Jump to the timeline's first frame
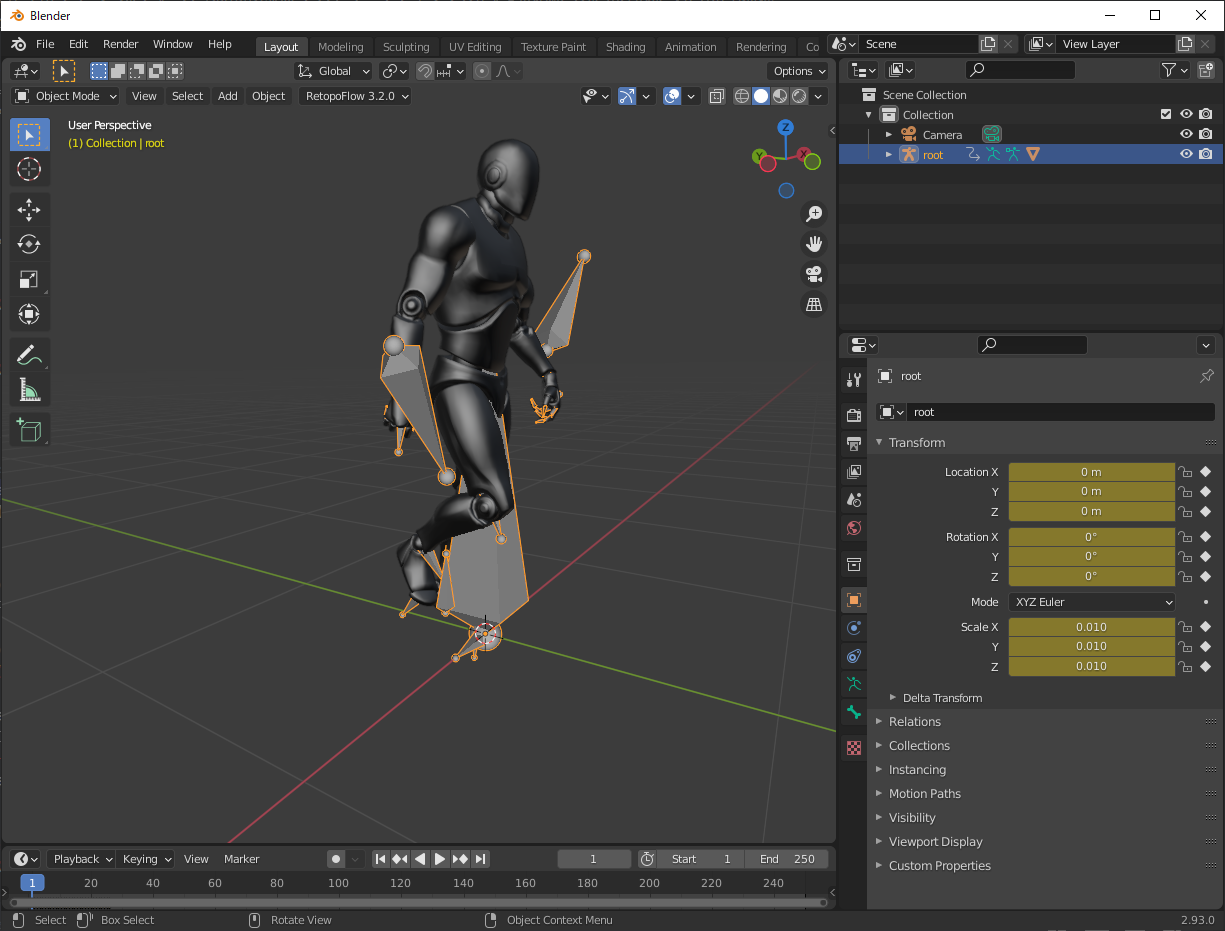 (x=380, y=859)
